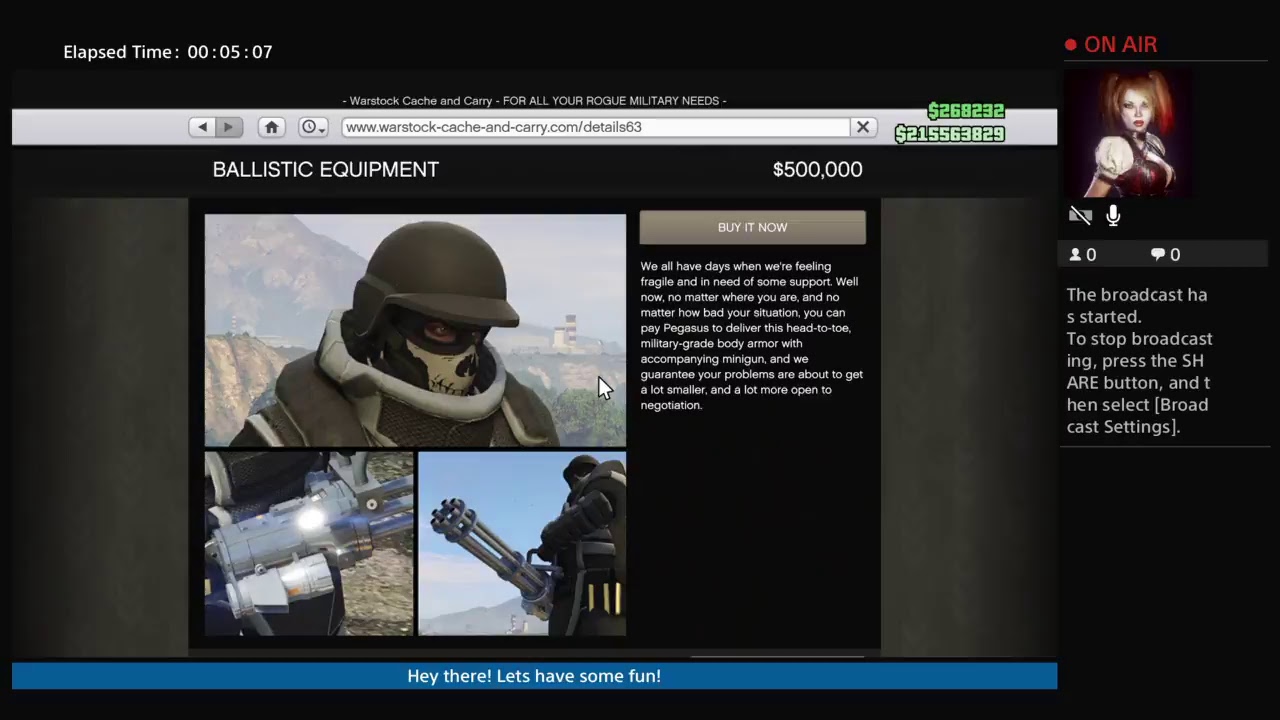Open the browser home page icon
The image size is (1280, 720).
271,127
